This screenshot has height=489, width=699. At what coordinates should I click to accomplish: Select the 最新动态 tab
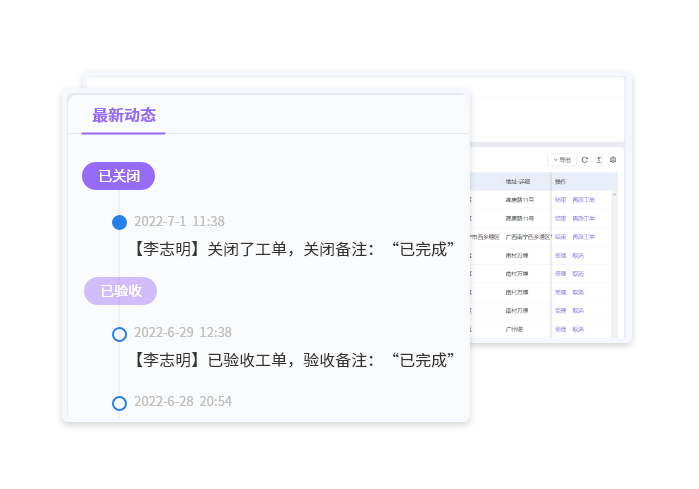(123, 115)
